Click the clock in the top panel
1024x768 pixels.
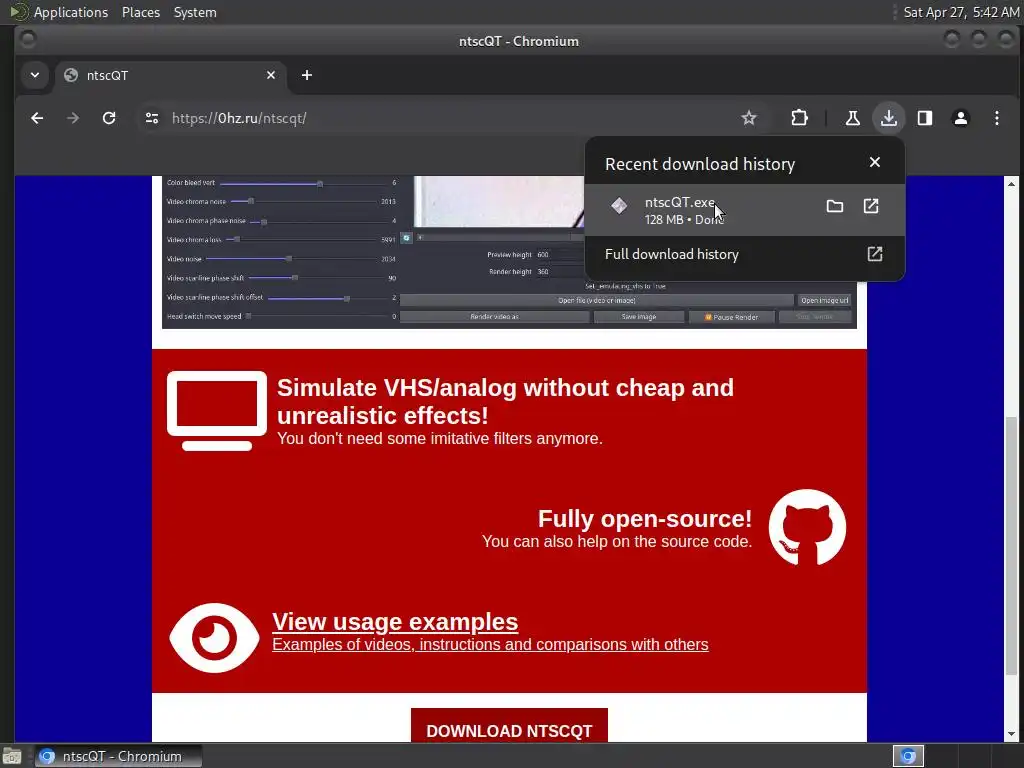(961, 12)
